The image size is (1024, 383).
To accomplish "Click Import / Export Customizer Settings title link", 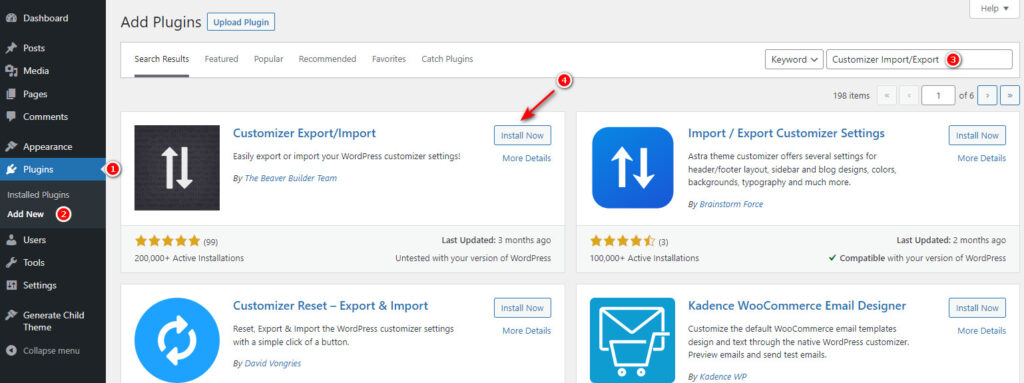I will 786,133.
